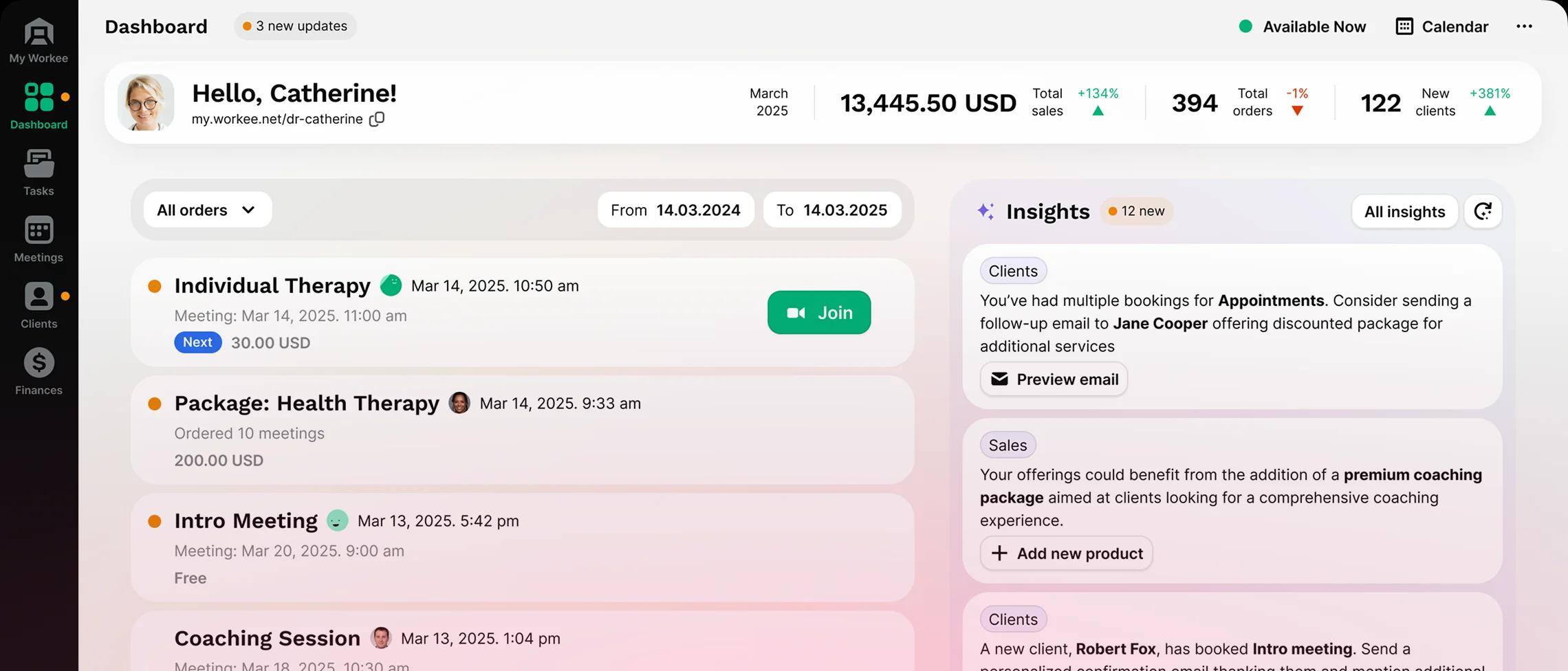Click the Preview email button
This screenshot has width=1568, height=671.
point(1054,379)
